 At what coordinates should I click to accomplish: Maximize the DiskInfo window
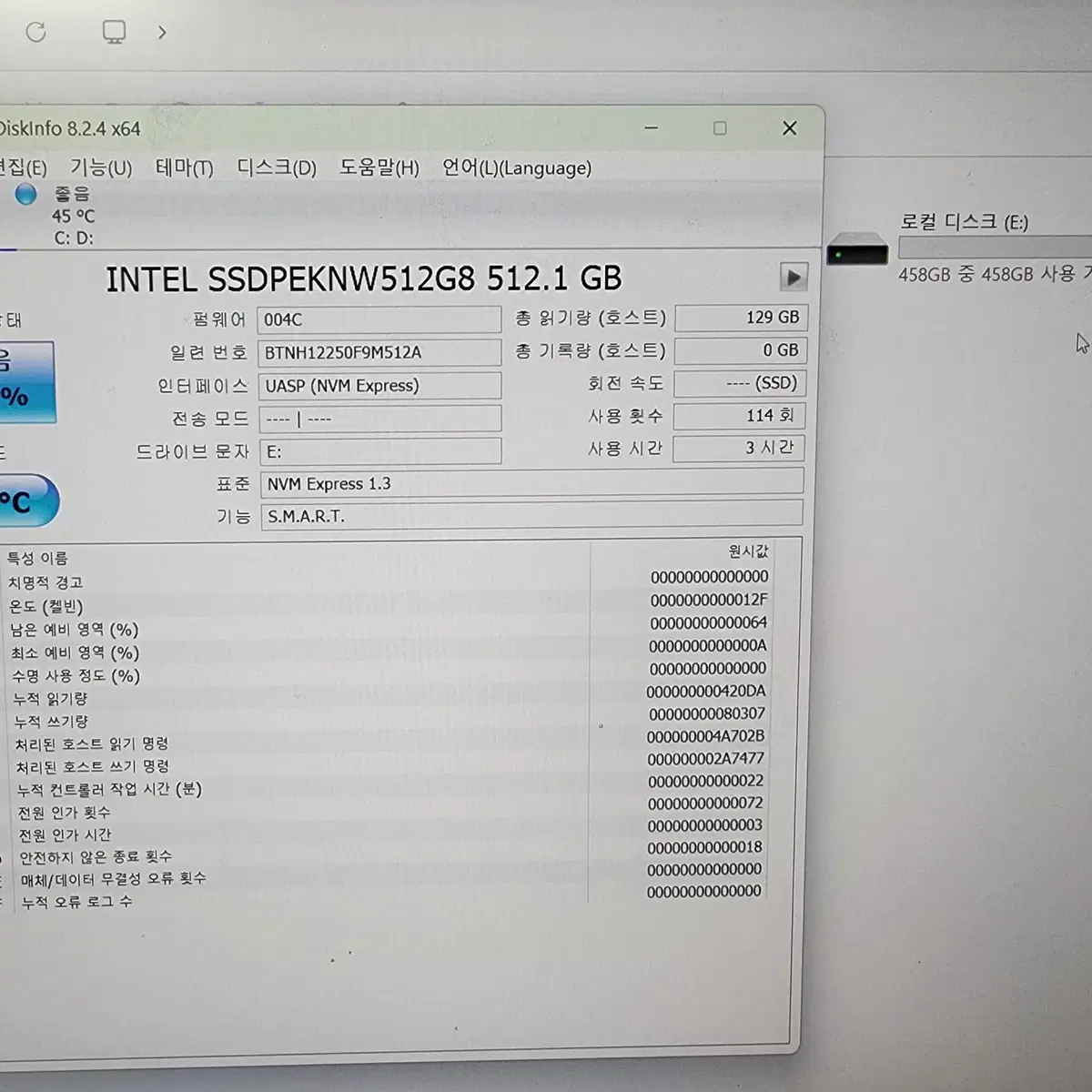click(720, 128)
